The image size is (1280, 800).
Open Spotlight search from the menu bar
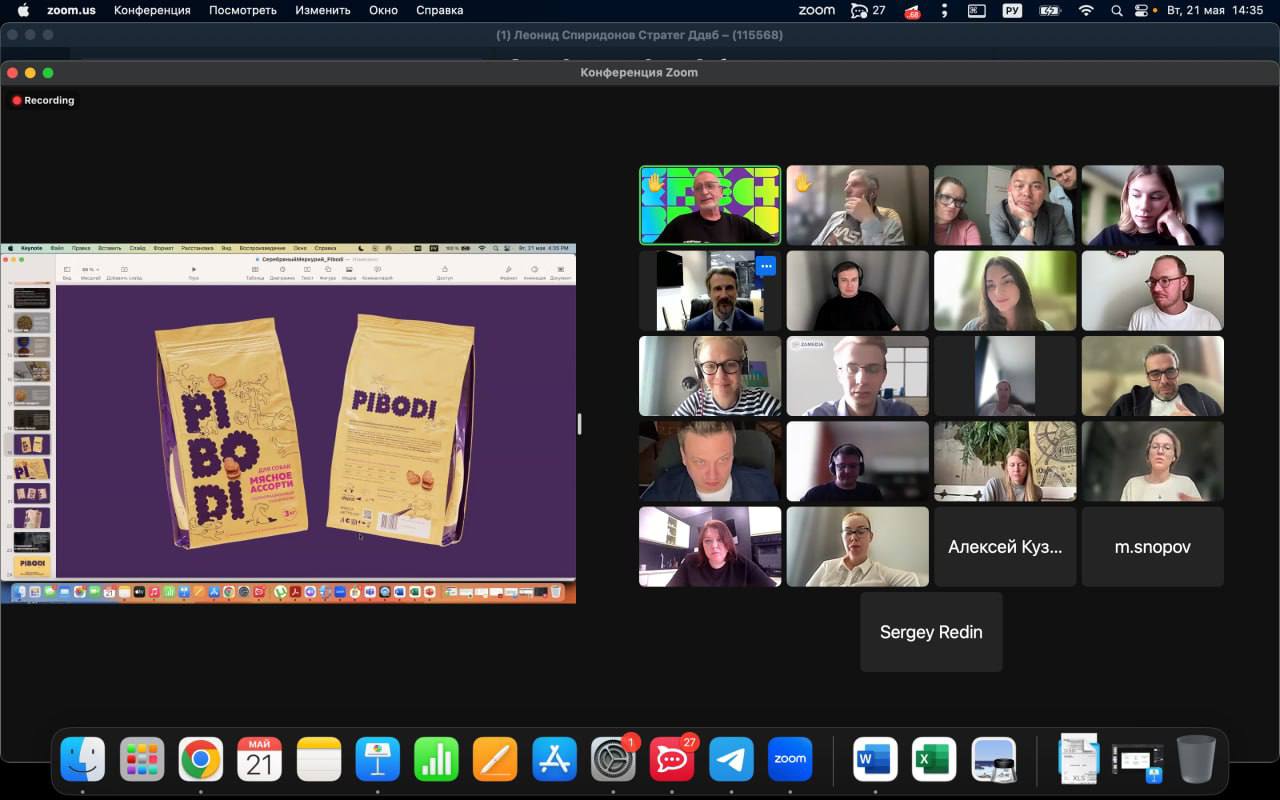[x=1117, y=10]
